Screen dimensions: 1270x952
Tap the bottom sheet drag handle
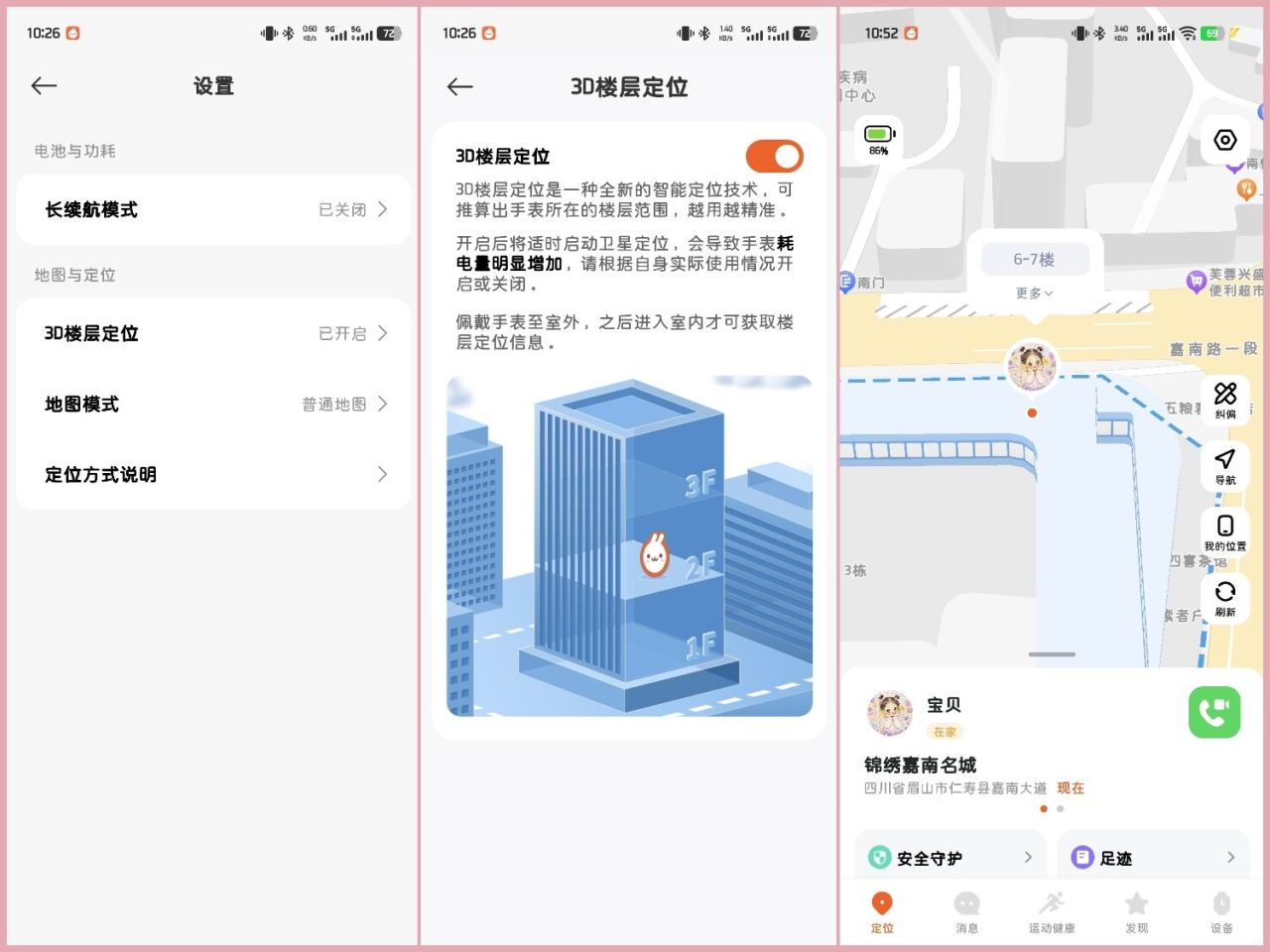pyautogui.click(x=1052, y=654)
